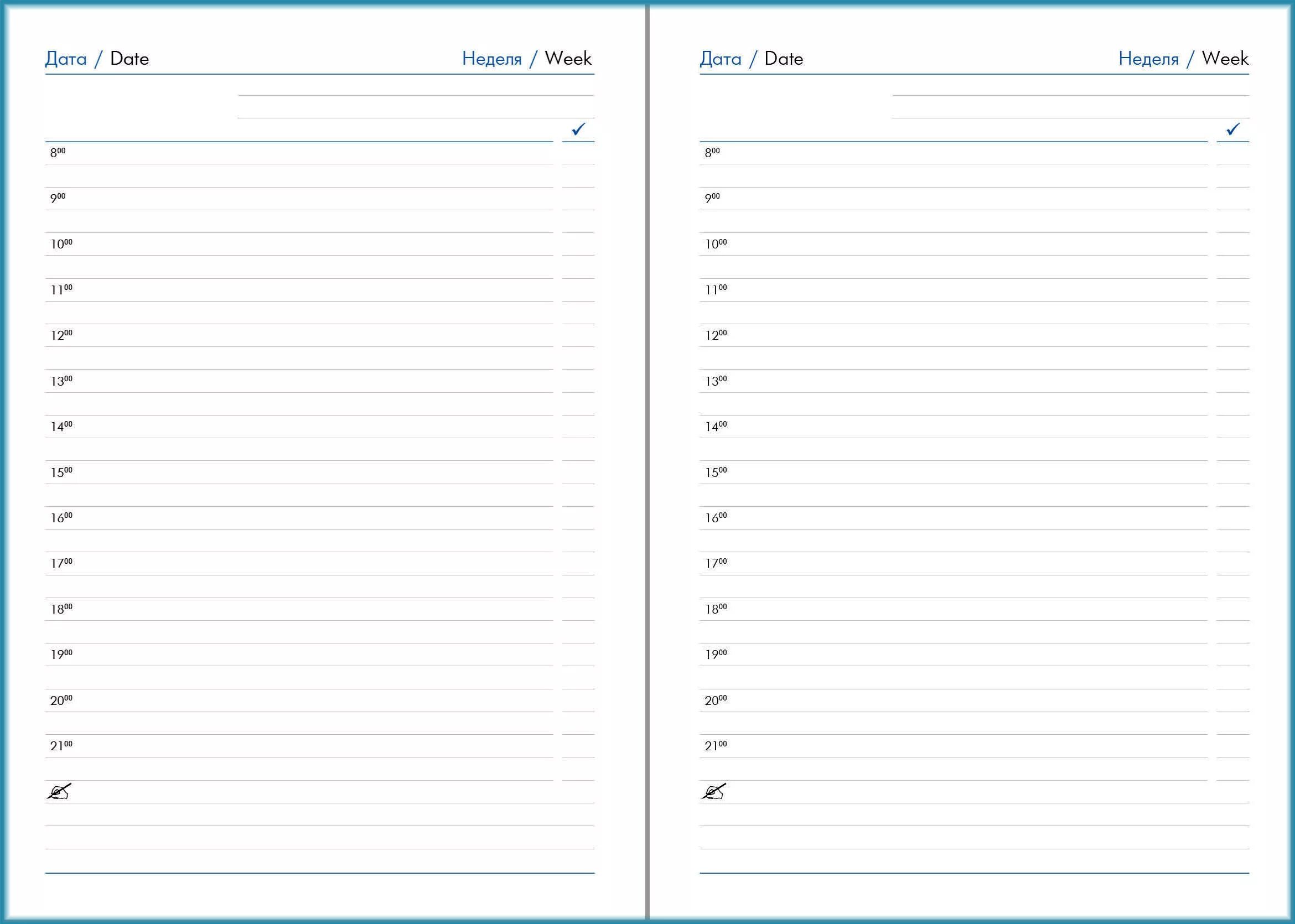Click the 15:00 time label on right page
1295x924 pixels.
pyautogui.click(x=716, y=473)
